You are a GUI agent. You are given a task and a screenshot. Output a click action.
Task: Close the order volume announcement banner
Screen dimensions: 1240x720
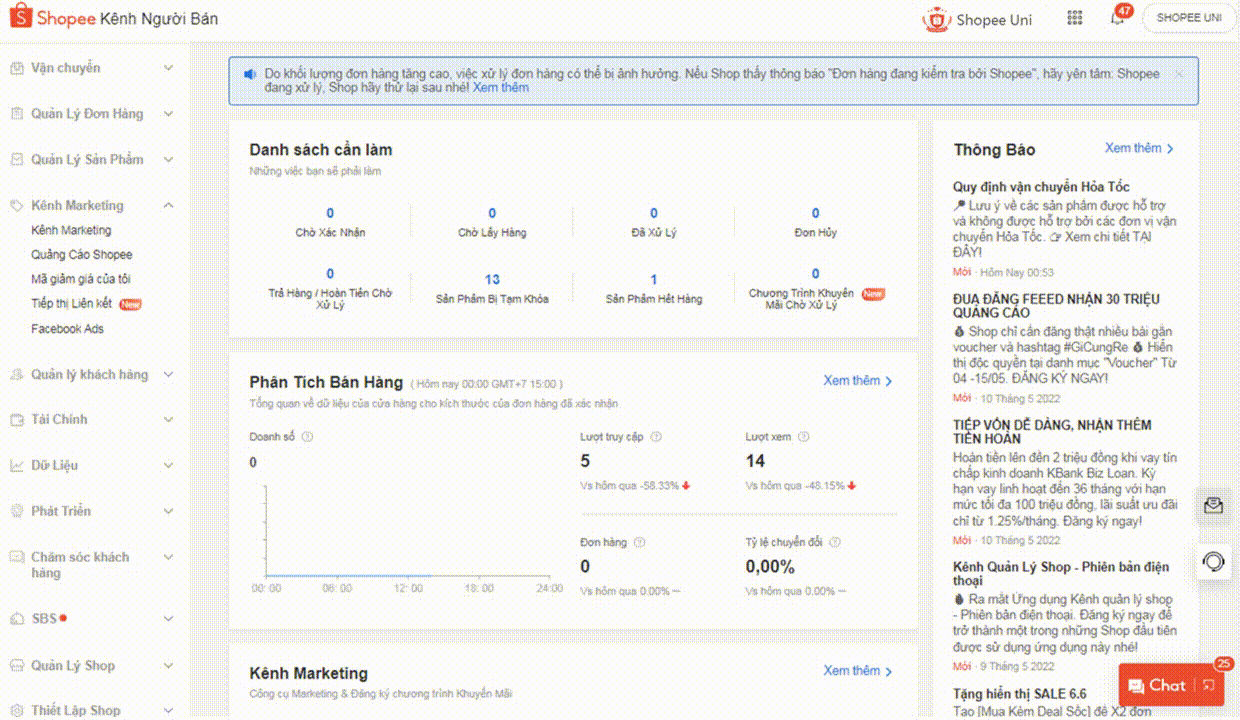click(x=1178, y=74)
